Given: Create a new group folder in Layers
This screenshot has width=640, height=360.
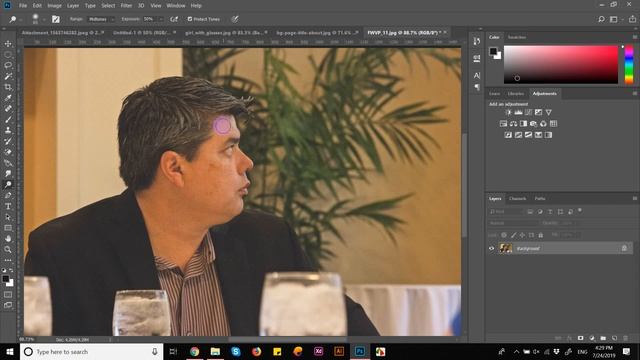Looking at the screenshot, I should tap(603, 338).
